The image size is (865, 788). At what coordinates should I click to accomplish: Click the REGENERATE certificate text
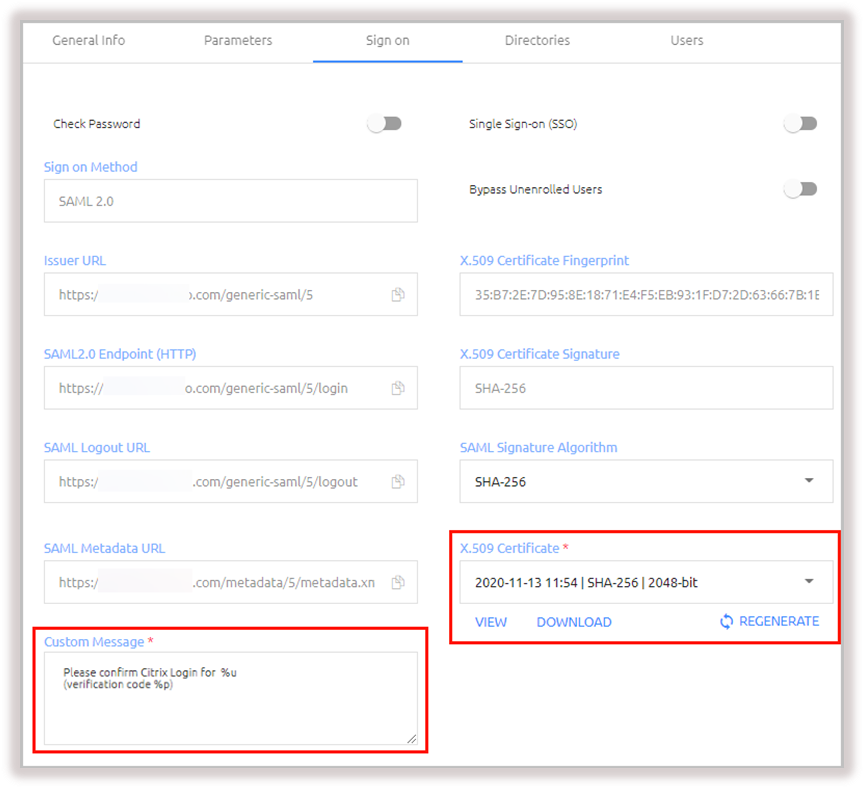(x=779, y=621)
